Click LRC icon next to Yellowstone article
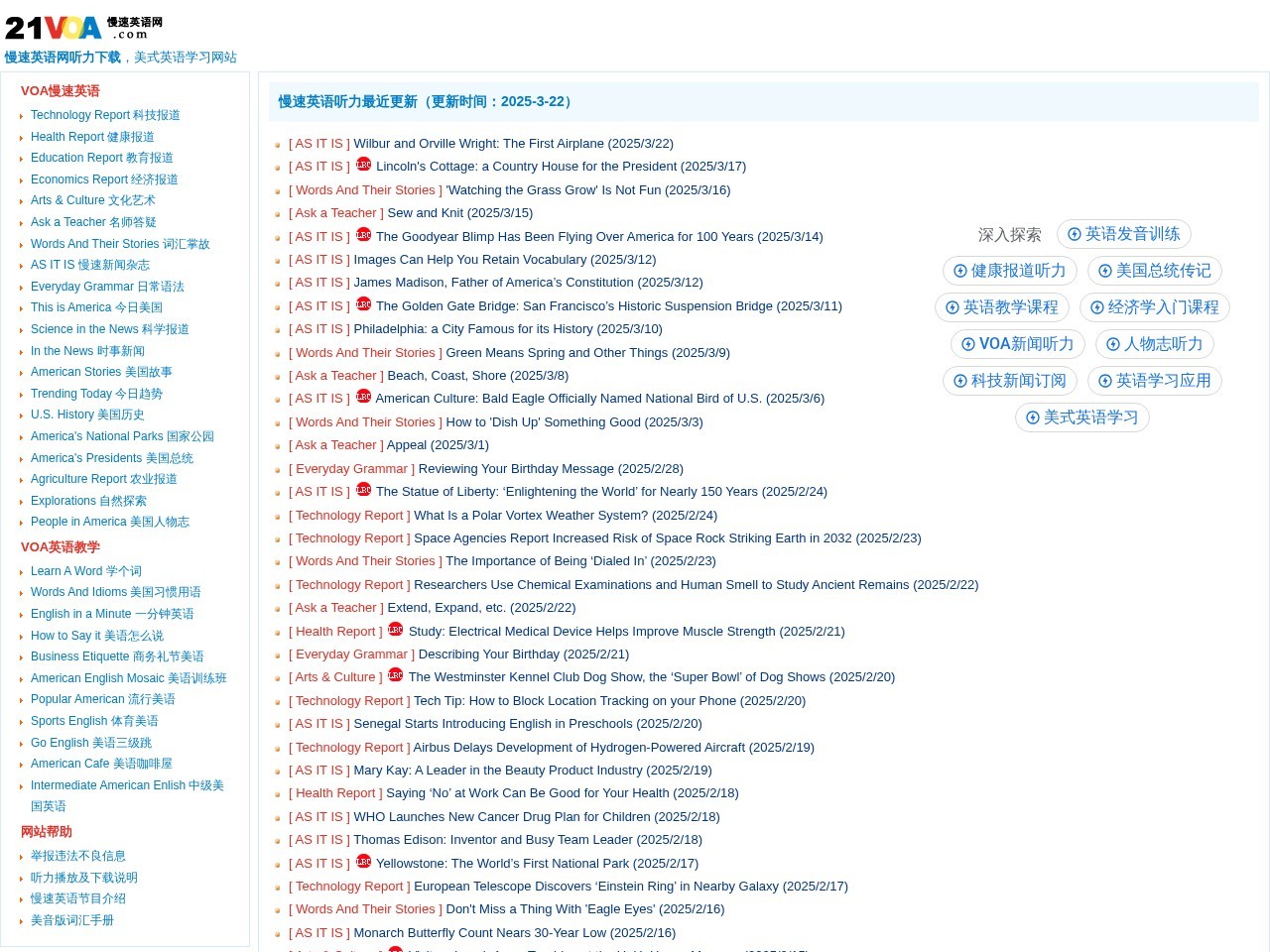The width and height of the screenshot is (1270, 952). pos(363,862)
